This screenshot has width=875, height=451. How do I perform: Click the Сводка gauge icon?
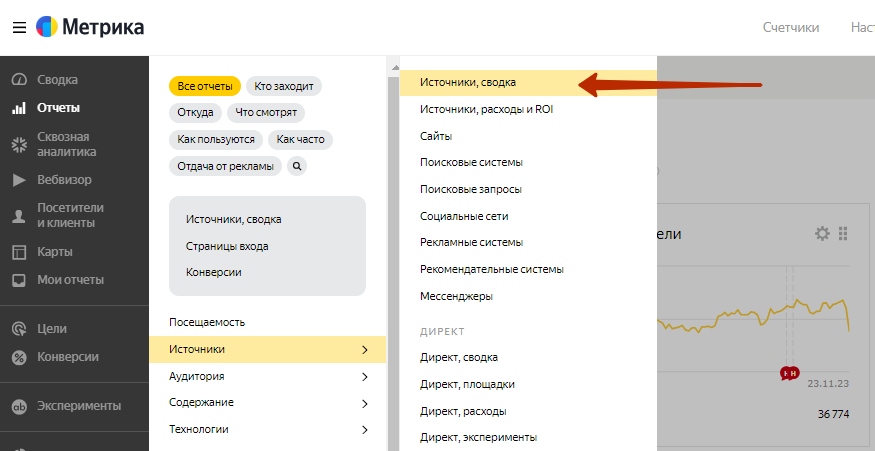[x=19, y=79]
